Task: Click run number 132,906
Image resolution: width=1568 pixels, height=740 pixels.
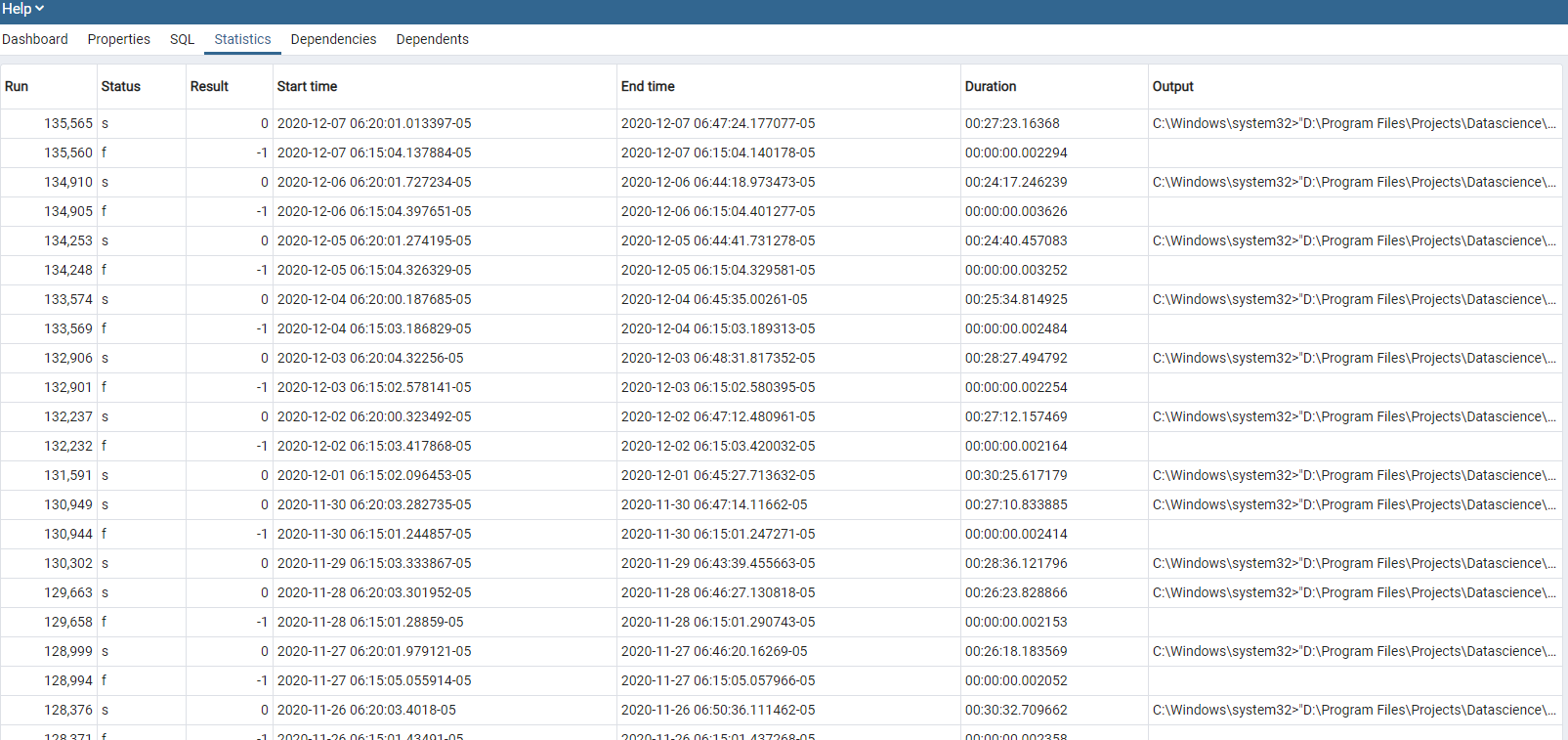Action: click(x=68, y=358)
